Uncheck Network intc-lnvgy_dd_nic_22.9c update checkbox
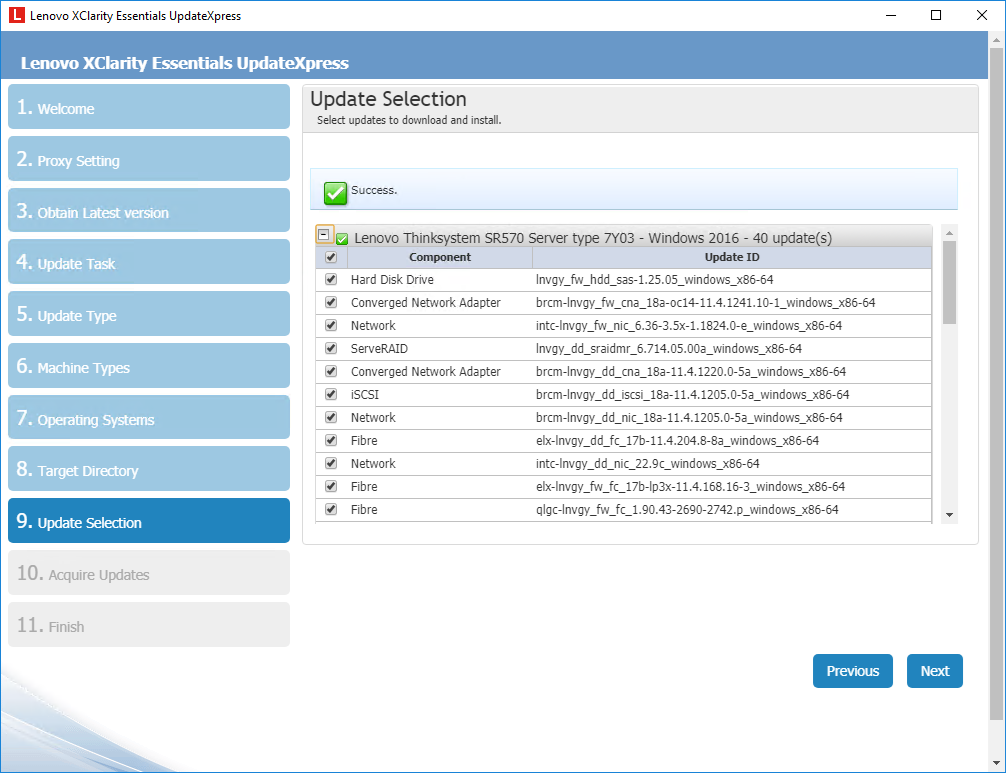Screen dimensions: 1006x773 [331, 464]
